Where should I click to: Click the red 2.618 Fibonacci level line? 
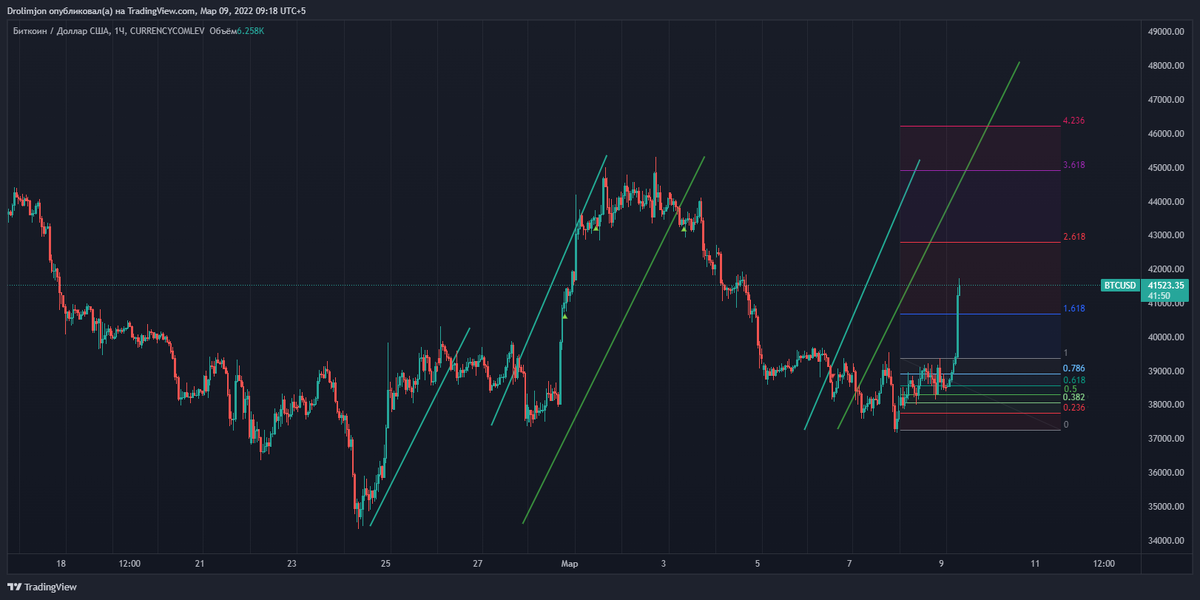coord(980,242)
